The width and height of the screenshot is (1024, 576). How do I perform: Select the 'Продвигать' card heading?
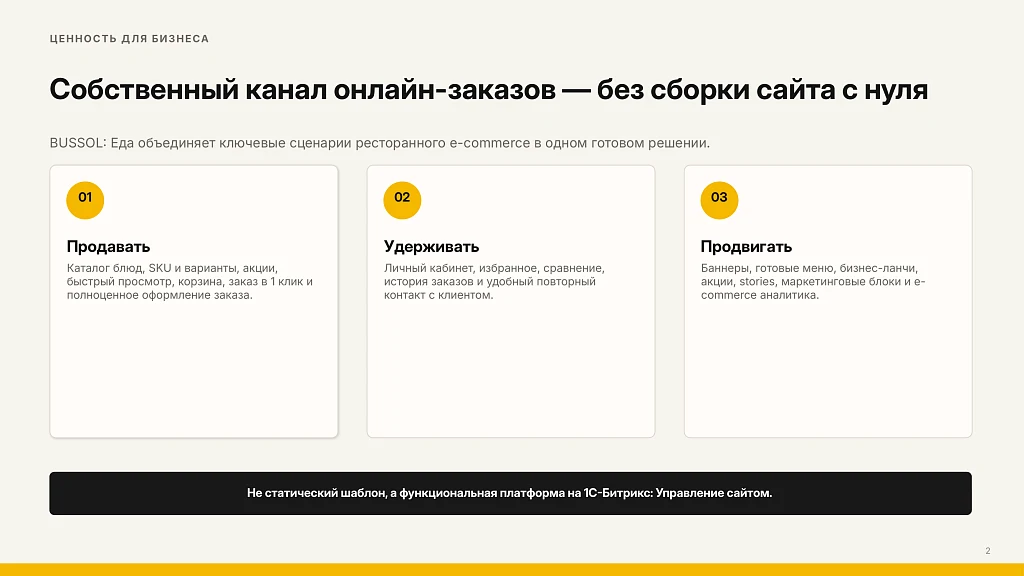coord(746,247)
